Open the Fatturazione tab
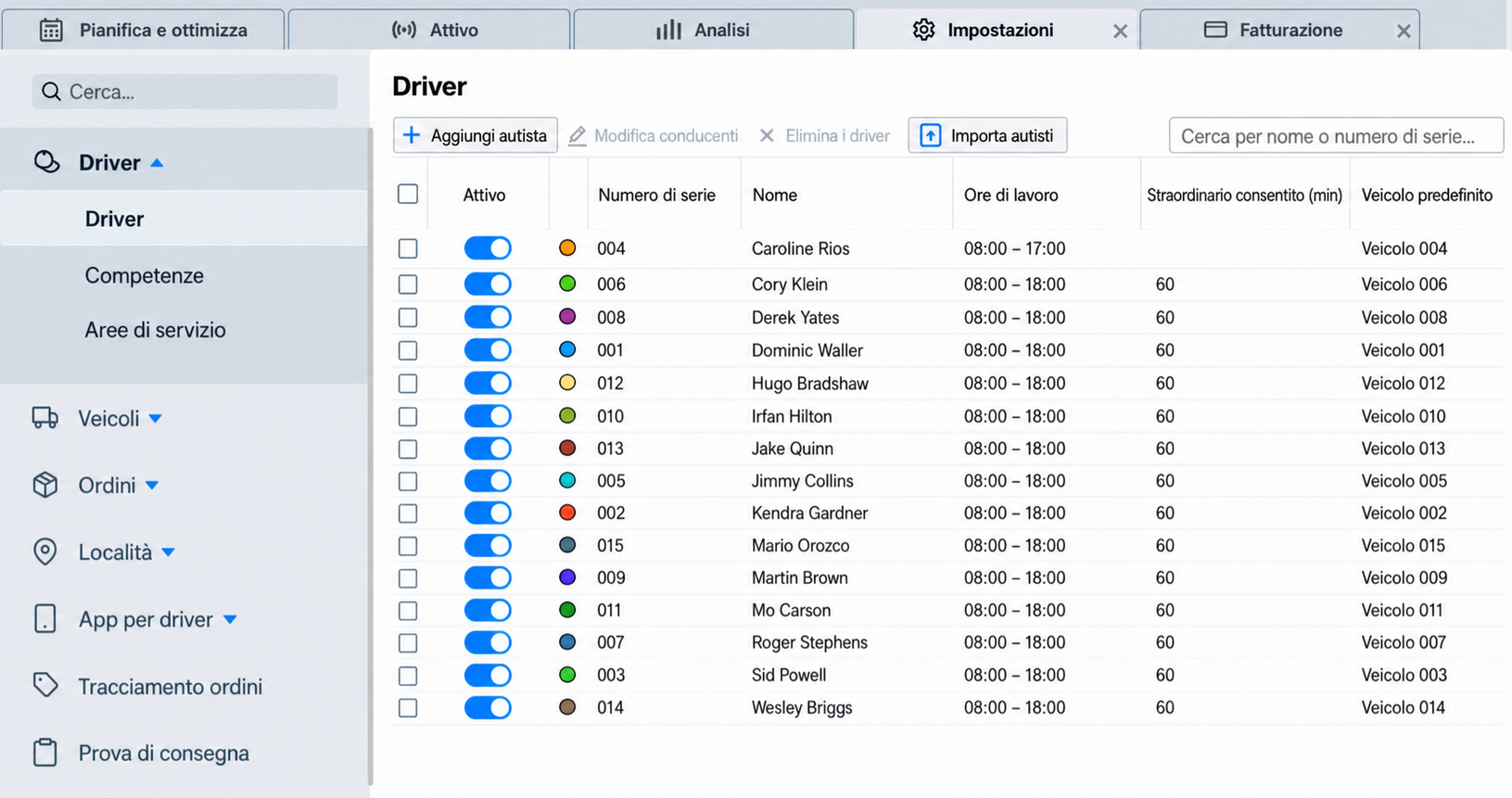Viewport: 1512px width, 798px height. pos(1279,30)
